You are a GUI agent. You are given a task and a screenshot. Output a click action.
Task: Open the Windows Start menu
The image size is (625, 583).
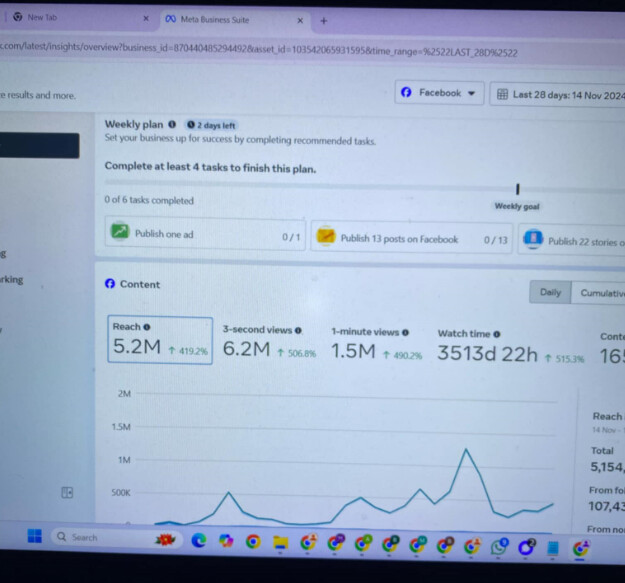pyautogui.click(x=35, y=536)
